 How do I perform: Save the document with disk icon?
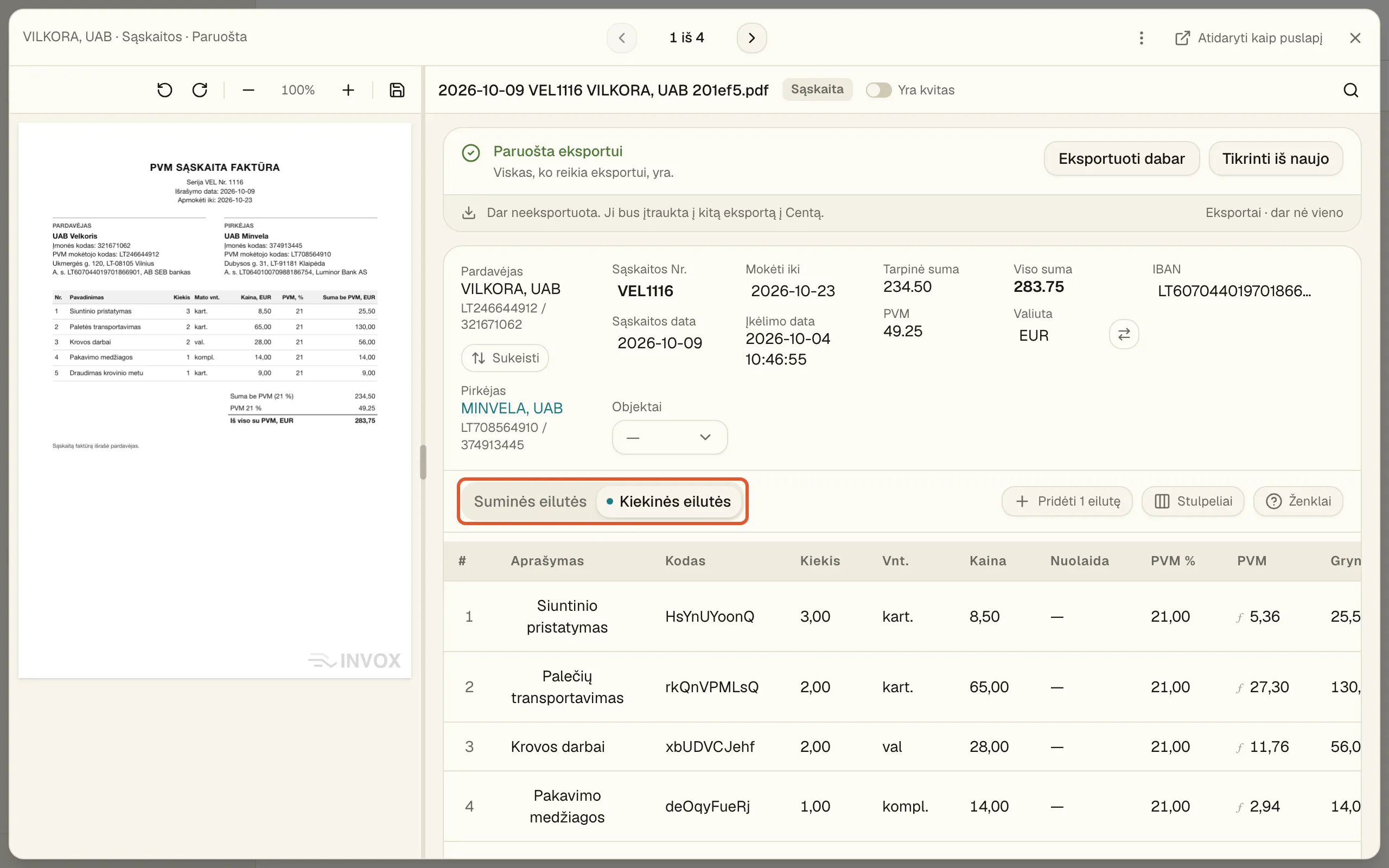coord(397,90)
